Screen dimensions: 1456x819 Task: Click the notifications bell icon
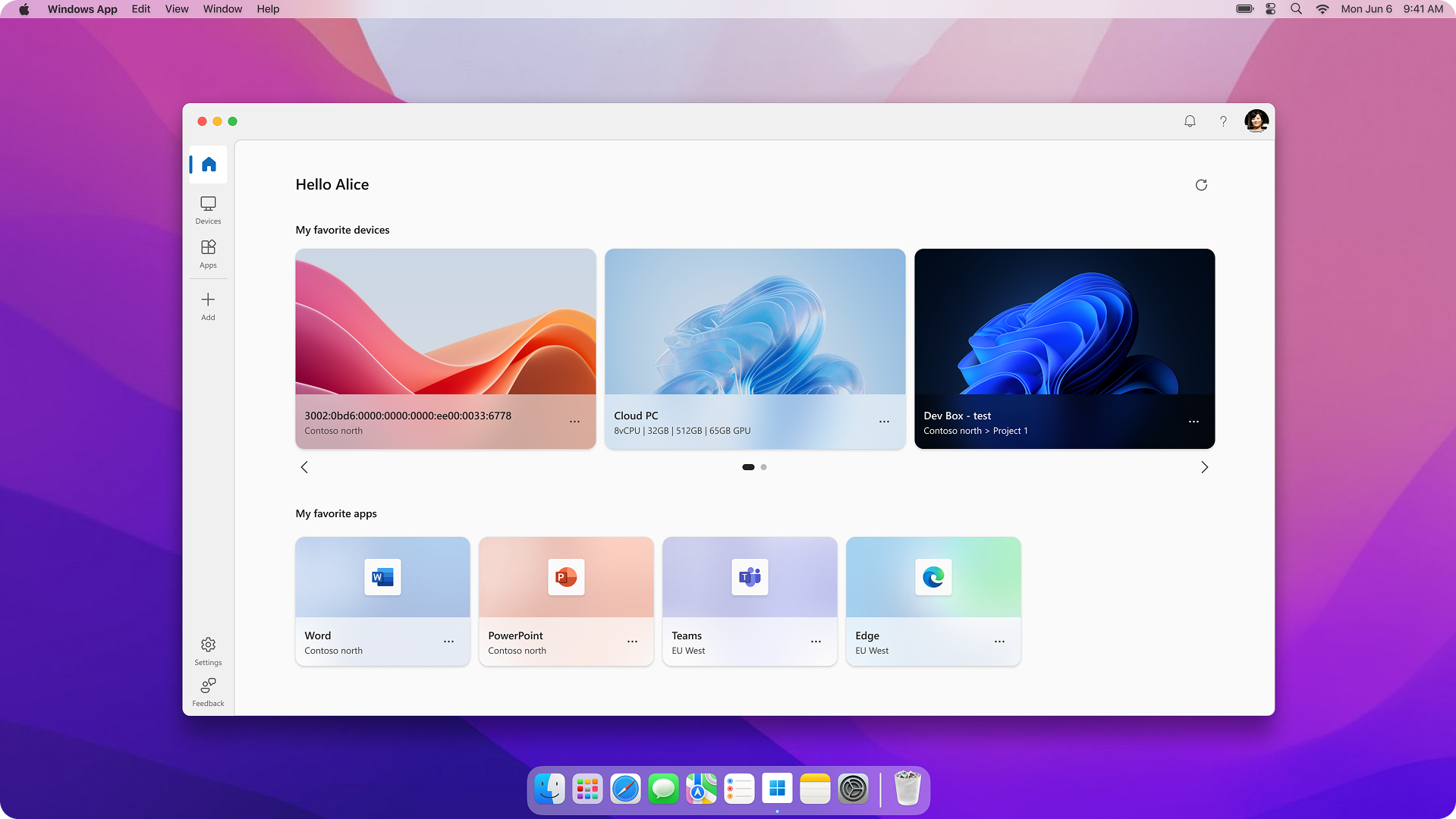(1189, 121)
